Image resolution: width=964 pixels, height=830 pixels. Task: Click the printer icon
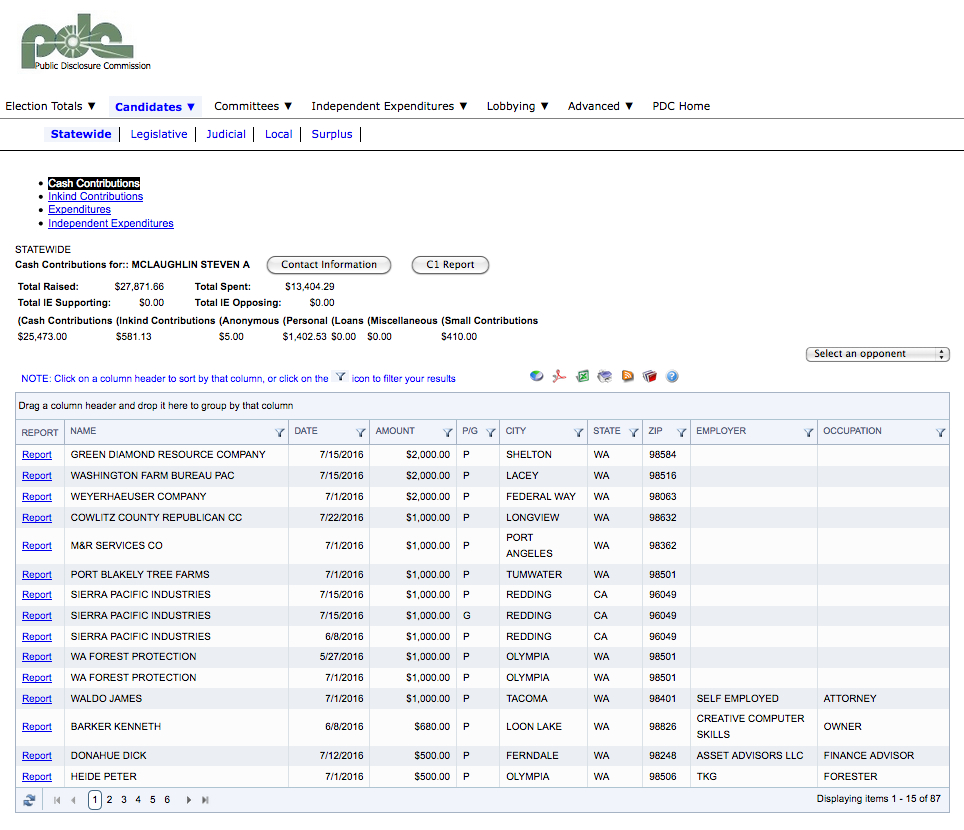(605, 377)
